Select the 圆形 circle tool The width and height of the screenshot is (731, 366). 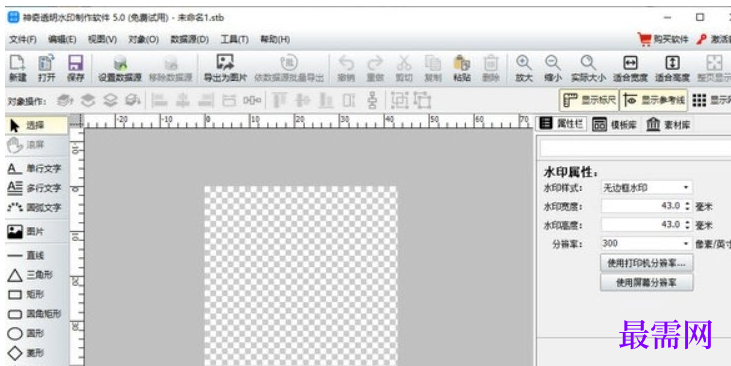[26, 333]
